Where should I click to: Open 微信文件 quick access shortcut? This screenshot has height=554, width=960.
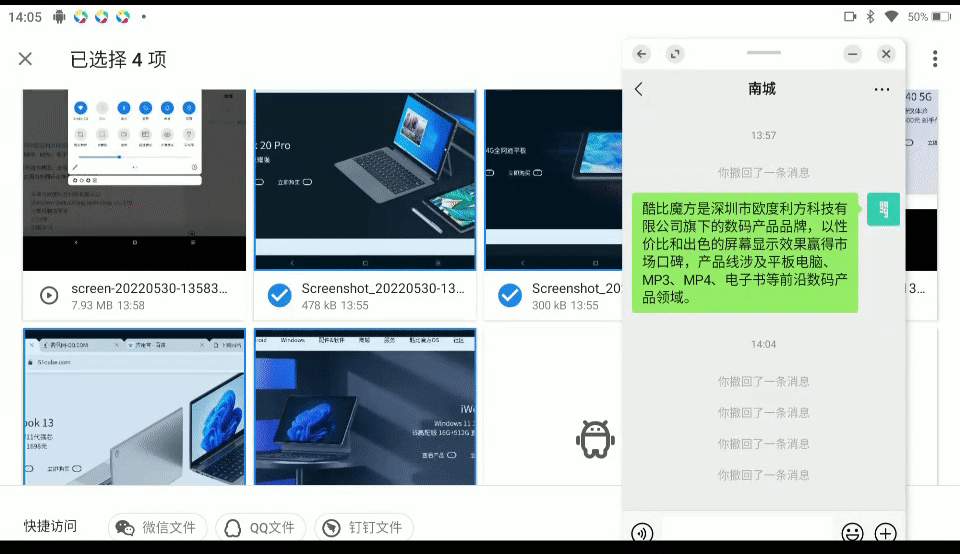pos(157,527)
